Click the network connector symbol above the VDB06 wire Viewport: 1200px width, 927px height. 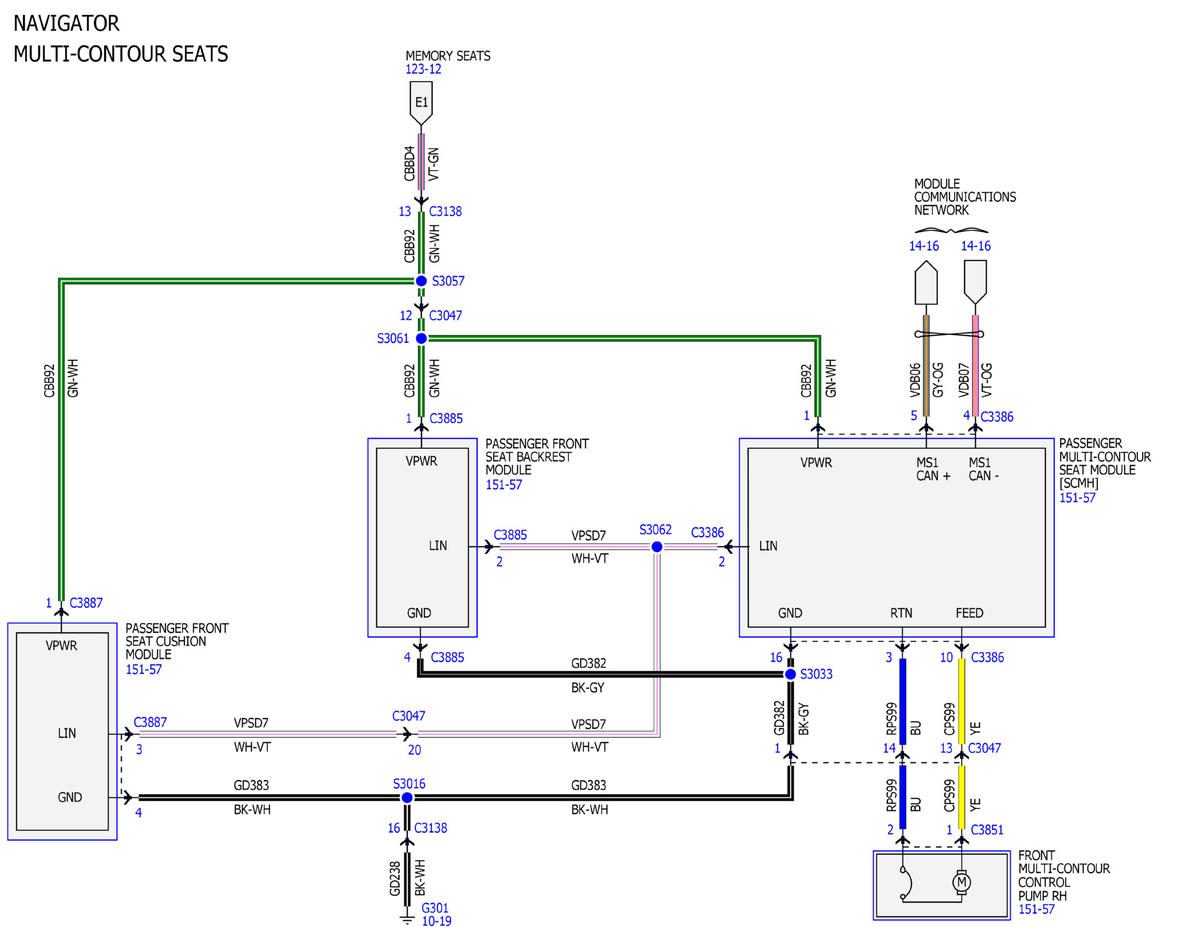pyautogui.click(x=926, y=281)
